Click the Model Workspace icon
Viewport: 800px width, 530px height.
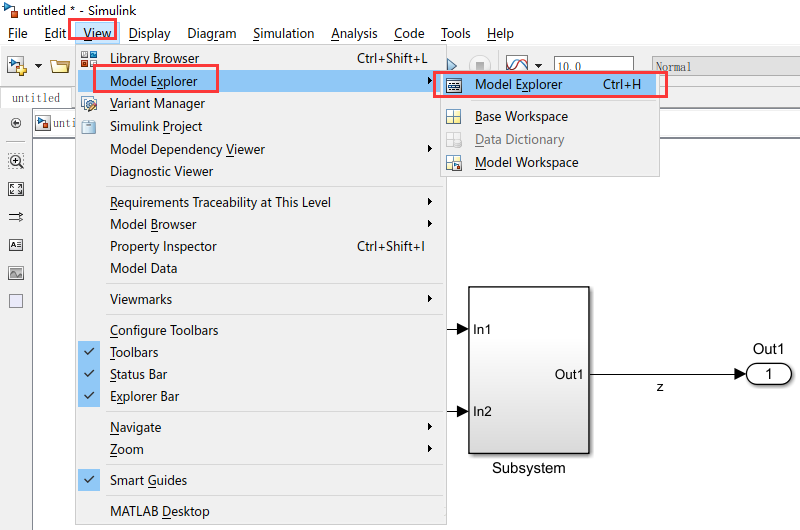tap(454, 163)
